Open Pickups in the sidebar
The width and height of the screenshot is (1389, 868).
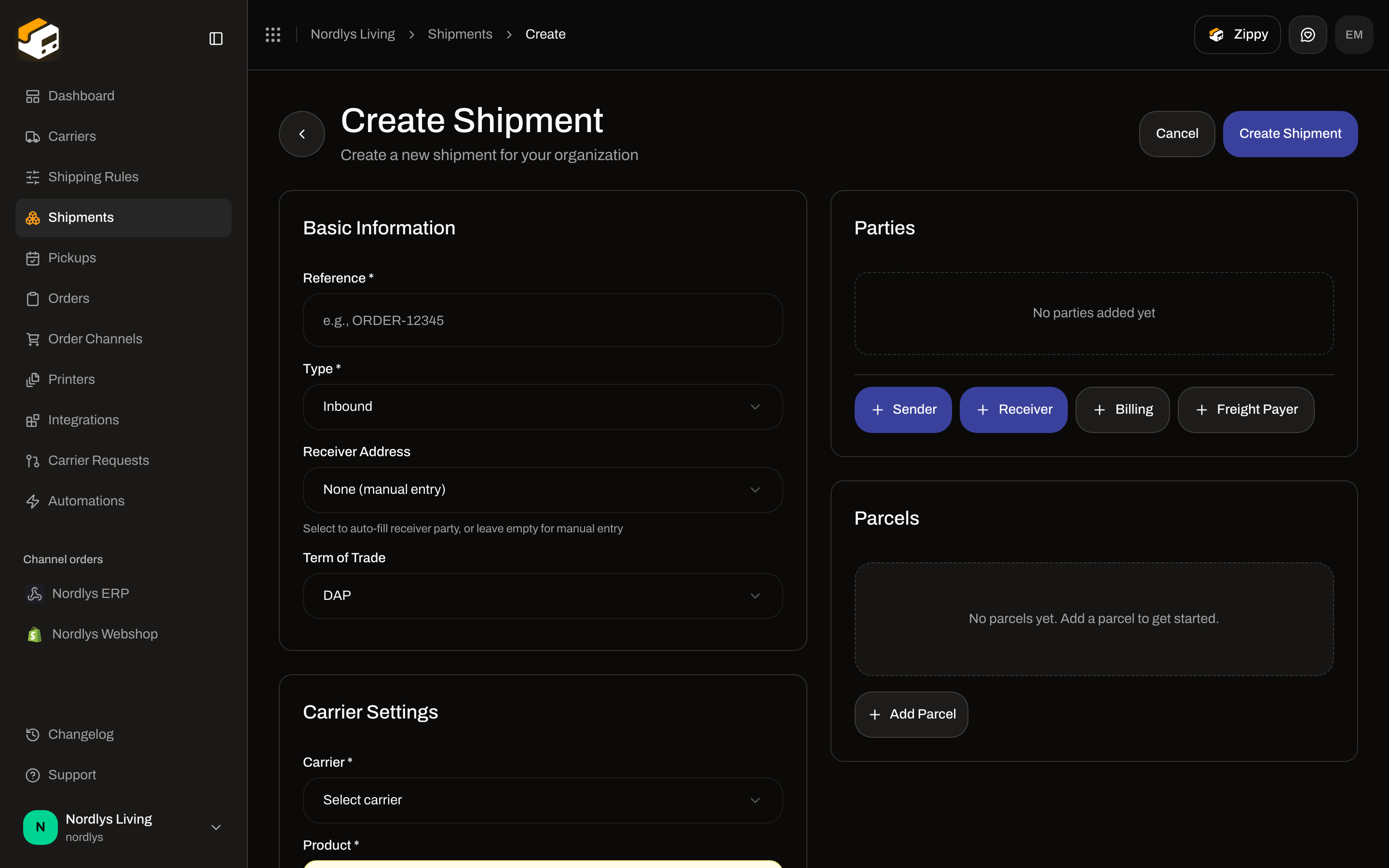[123, 258]
